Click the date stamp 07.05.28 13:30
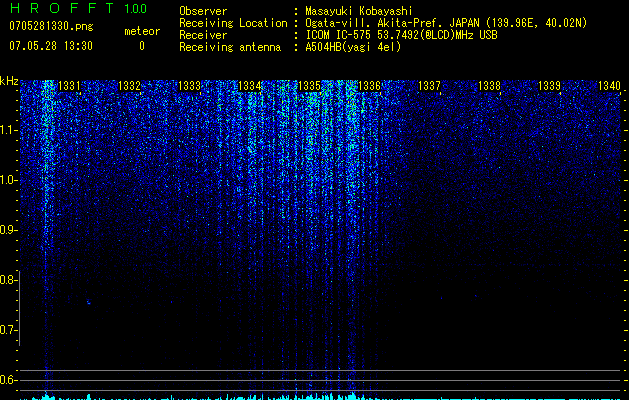 (51, 46)
